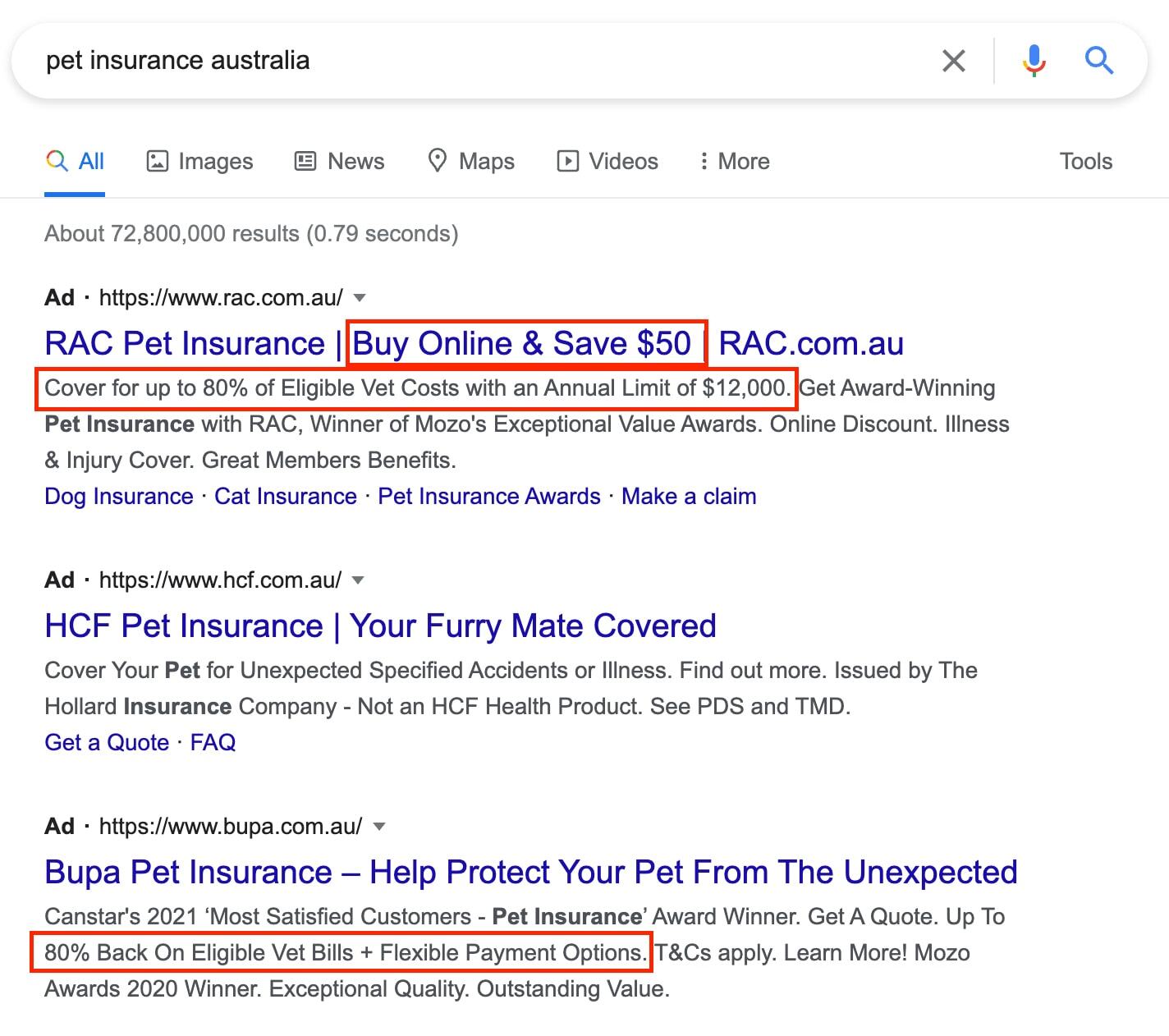Screen dimensions: 1169x1036
Task: Open the RAC Pet Insurance ad headline
Action: tap(474, 343)
